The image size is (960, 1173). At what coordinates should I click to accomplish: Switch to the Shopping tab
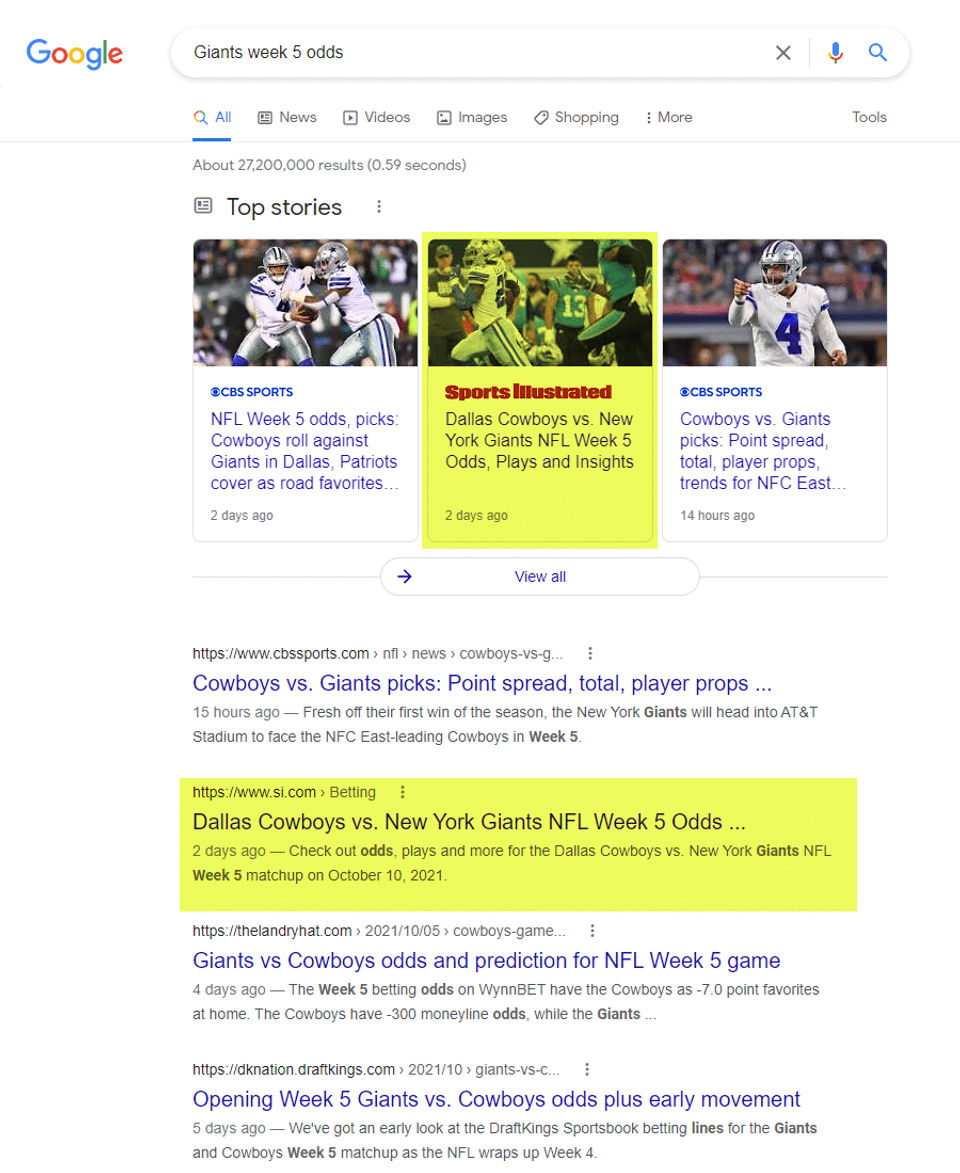pos(576,117)
